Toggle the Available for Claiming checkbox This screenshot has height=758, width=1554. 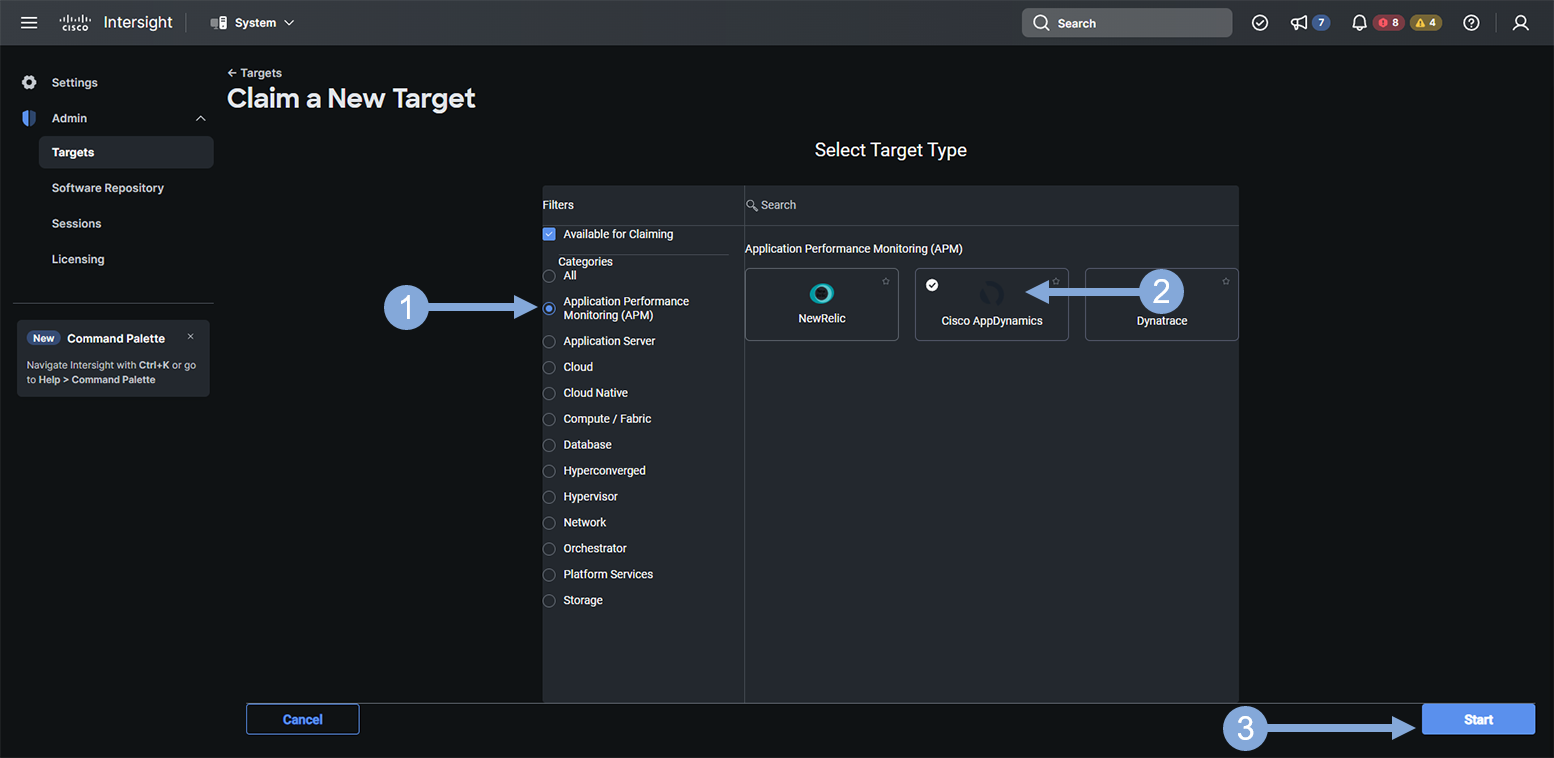(x=549, y=234)
